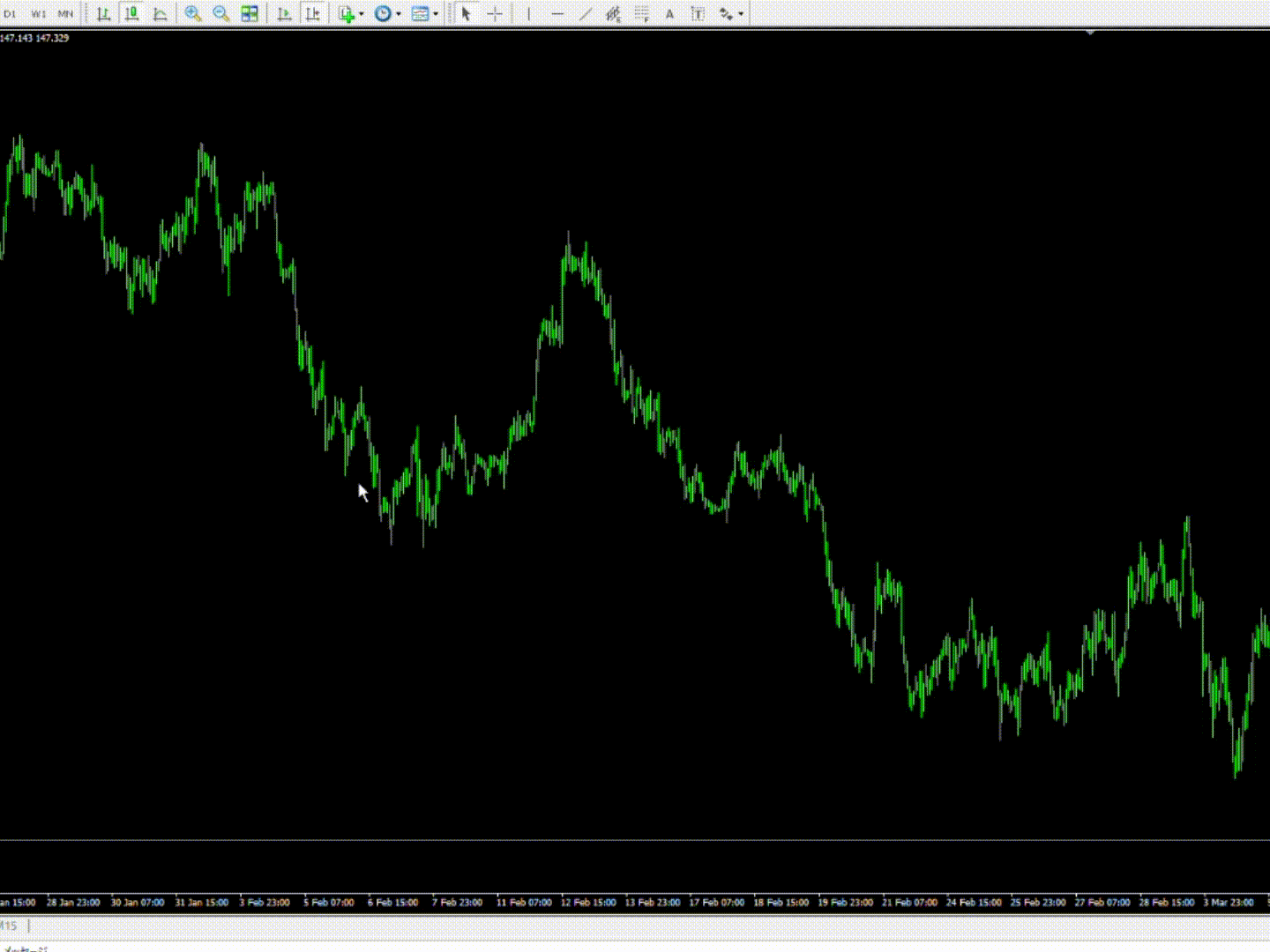Select the horizontal line drawing tool

557,13
